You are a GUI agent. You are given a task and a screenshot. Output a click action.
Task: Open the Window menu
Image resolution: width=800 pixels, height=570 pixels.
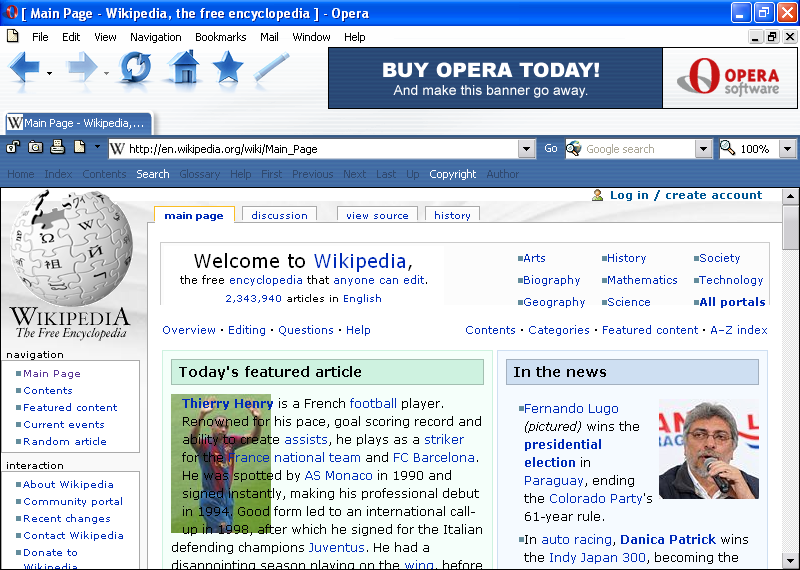pos(311,37)
